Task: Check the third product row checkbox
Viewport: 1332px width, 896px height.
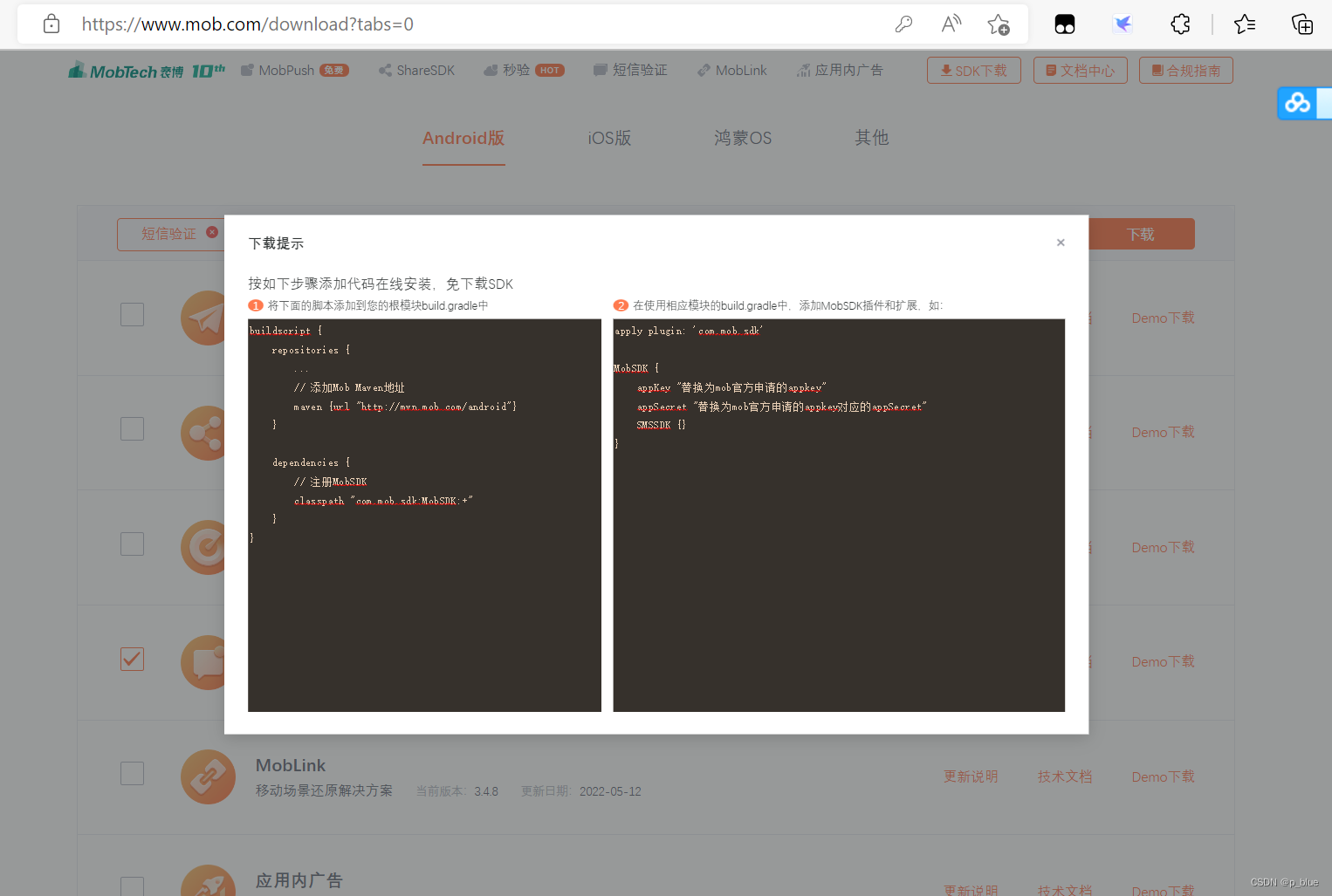Action: 132,544
